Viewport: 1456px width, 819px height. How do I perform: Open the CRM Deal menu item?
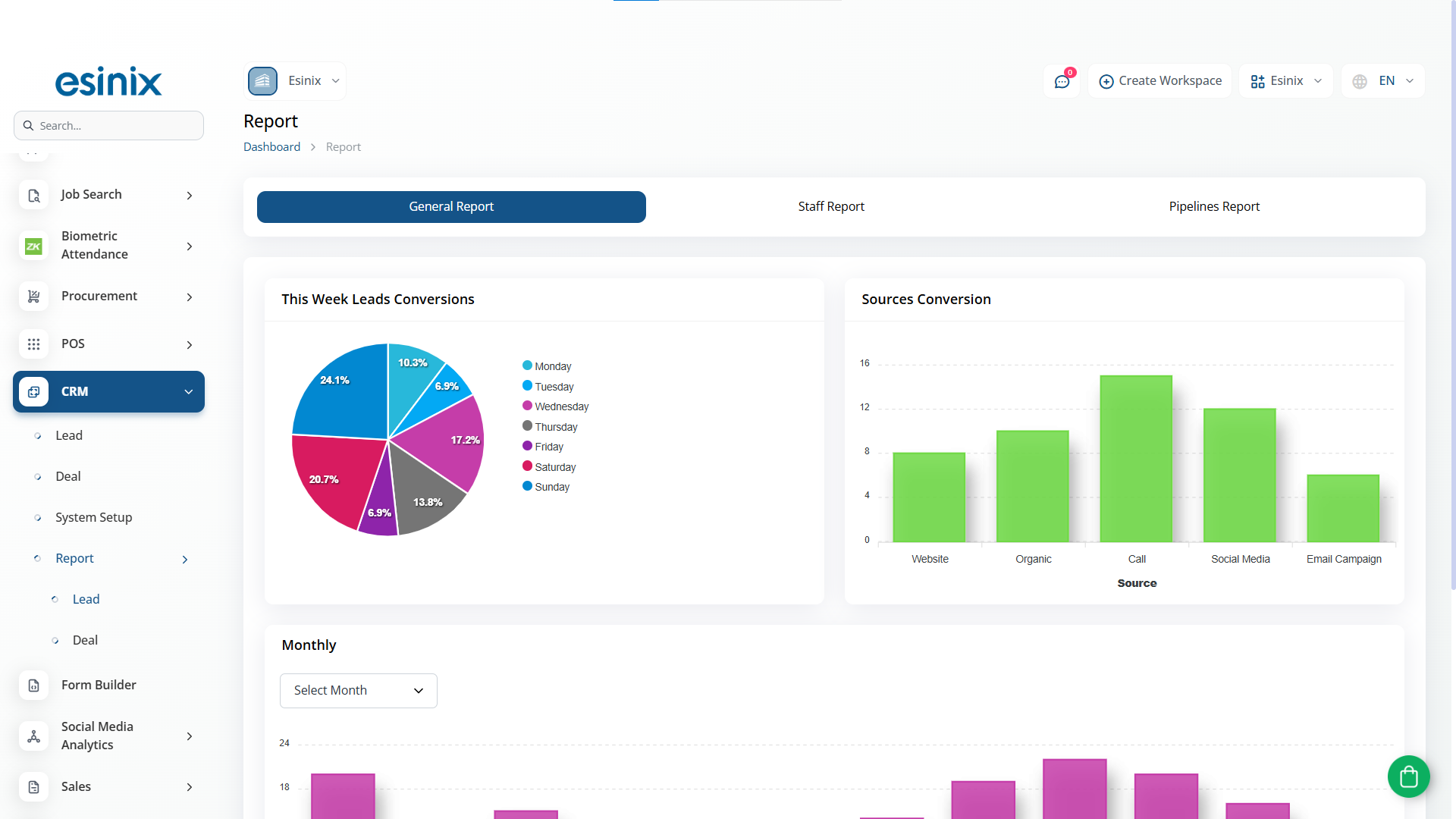[68, 477]
